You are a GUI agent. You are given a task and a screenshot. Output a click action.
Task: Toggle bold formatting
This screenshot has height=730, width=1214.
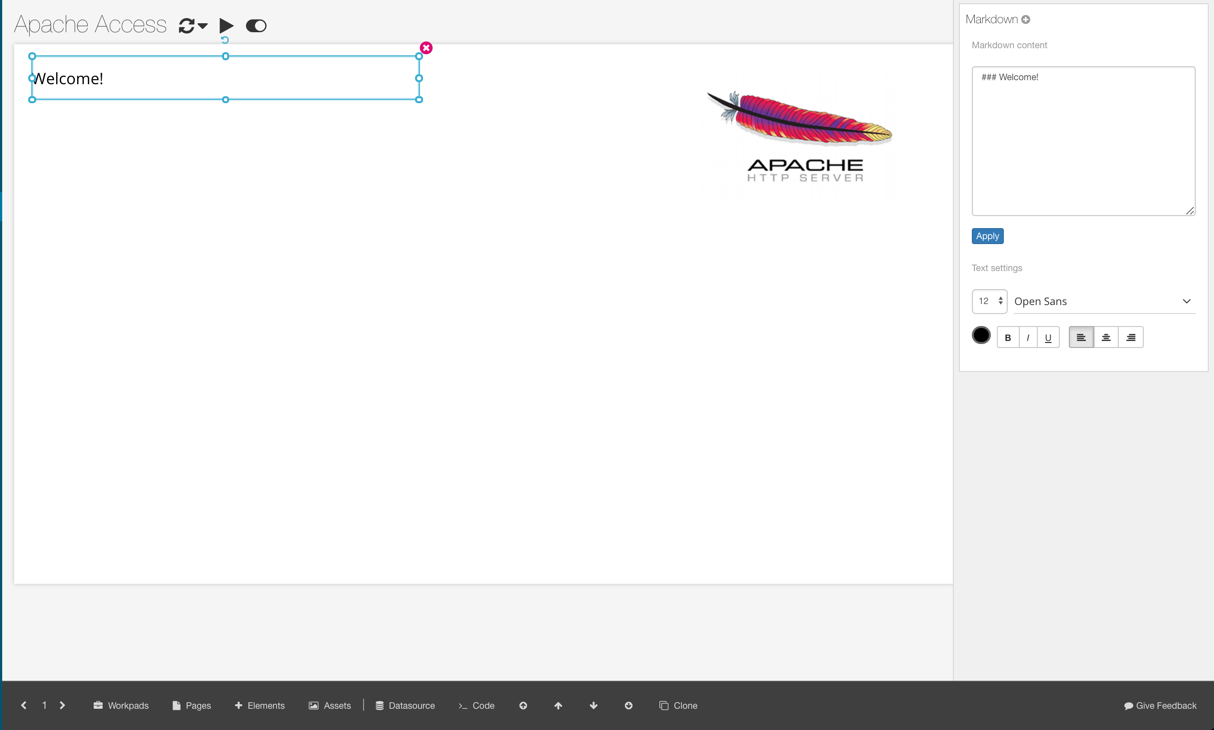pos(1007,338)
